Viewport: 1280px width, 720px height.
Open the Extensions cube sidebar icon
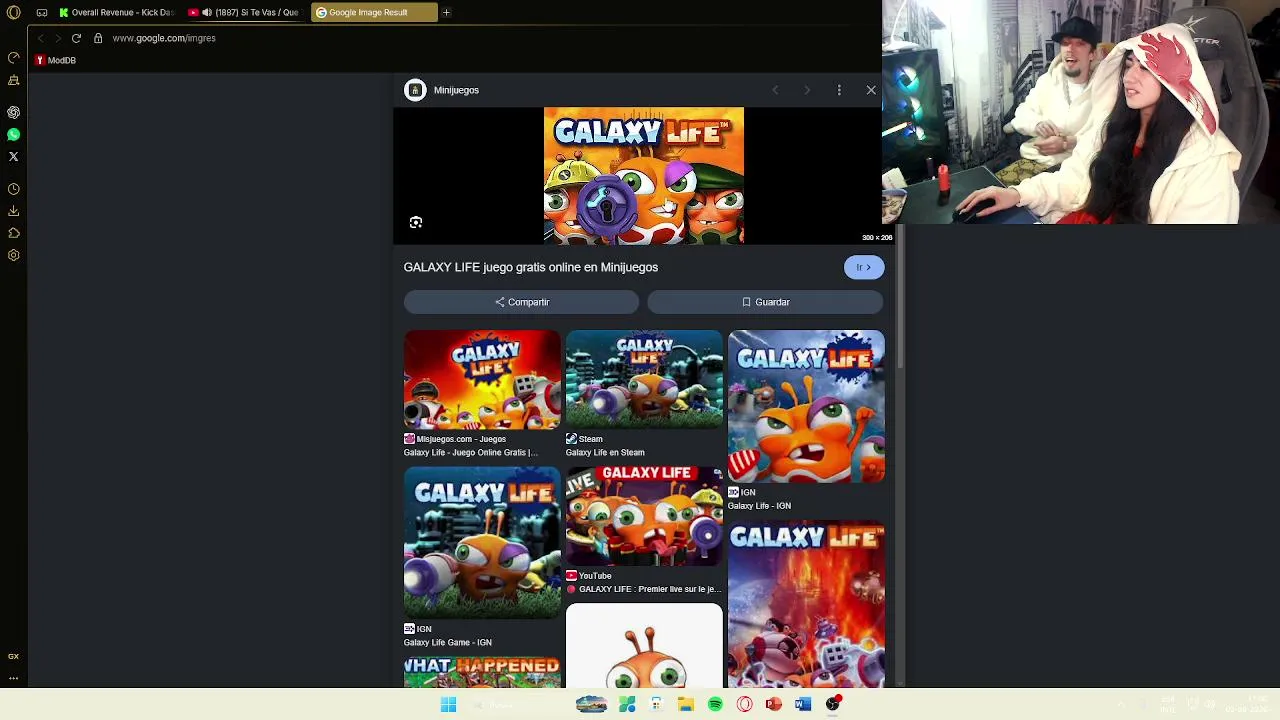[14, 233]
